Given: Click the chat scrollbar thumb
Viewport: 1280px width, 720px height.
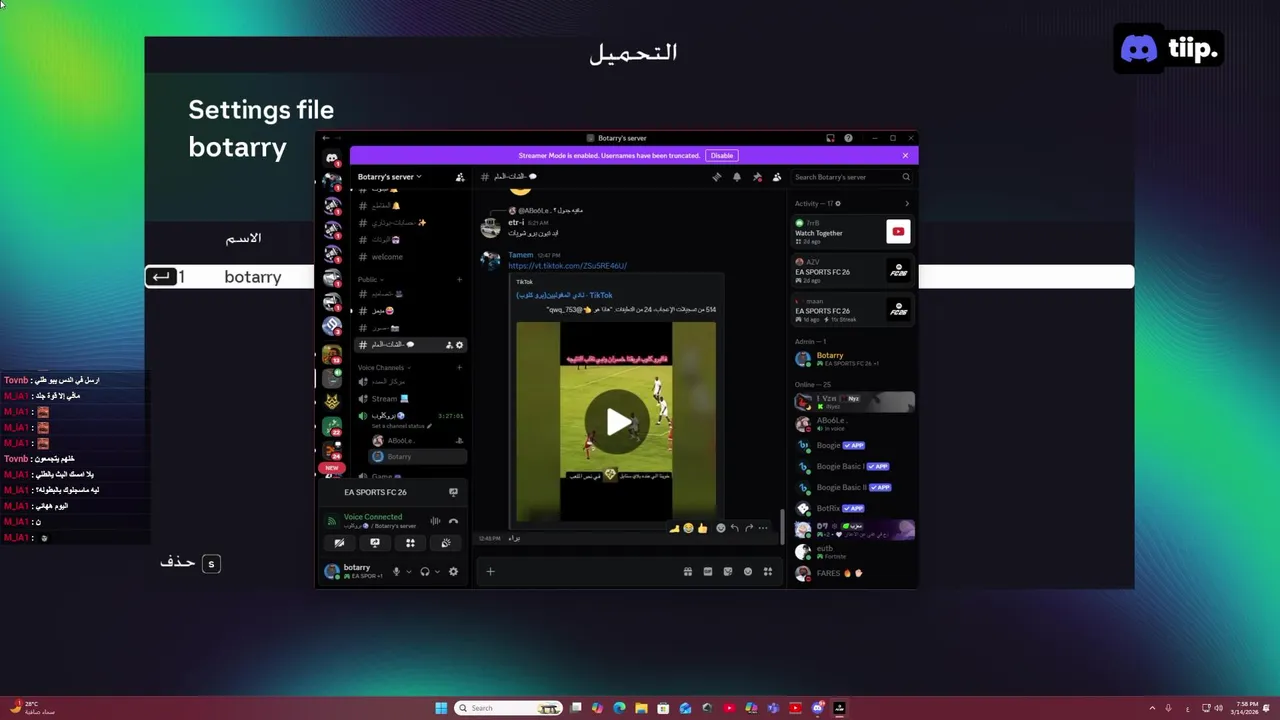Looking at the screenshot, I should [x=782, y=526].
